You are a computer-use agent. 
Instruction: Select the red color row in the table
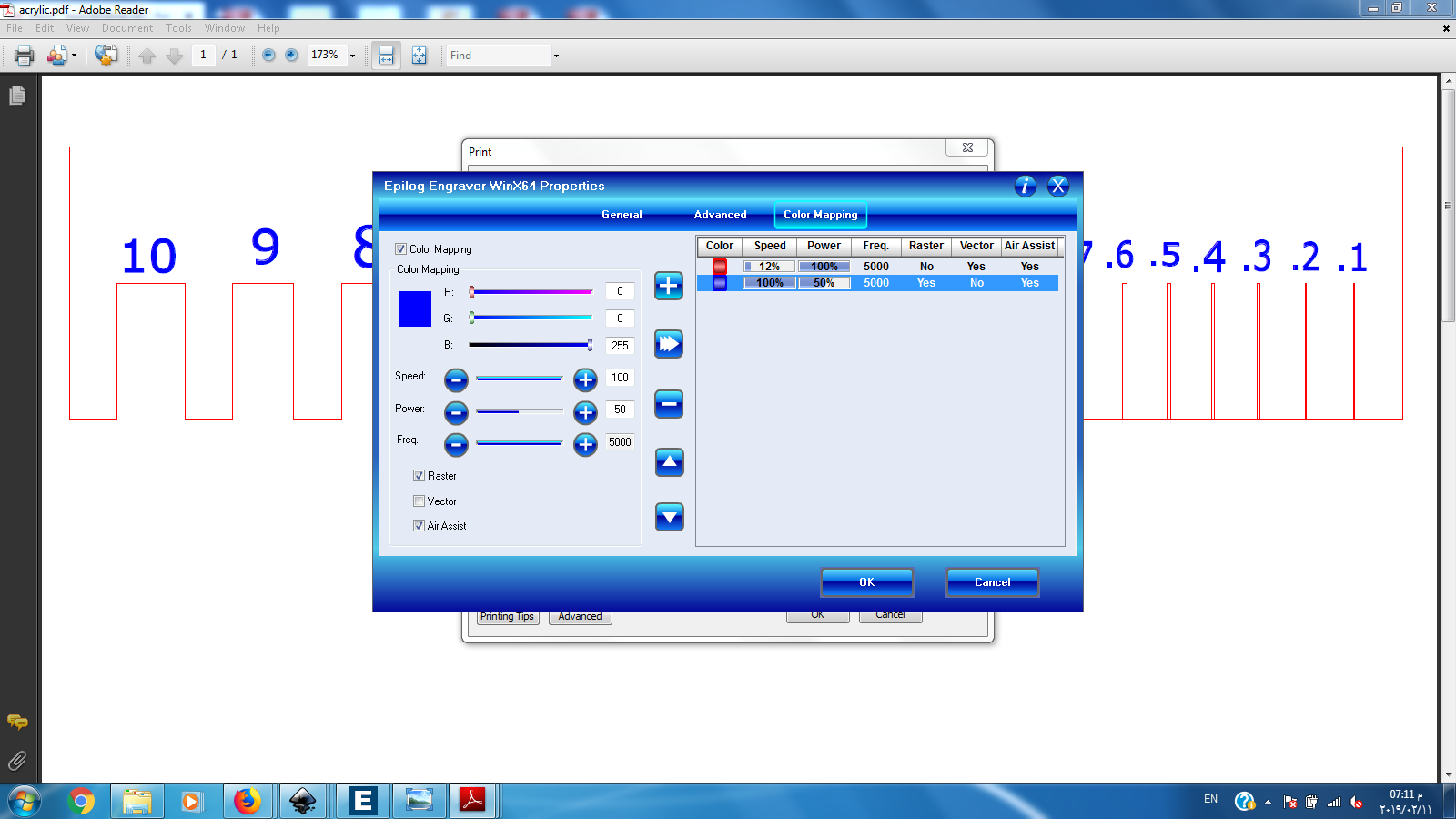[877, 267]
